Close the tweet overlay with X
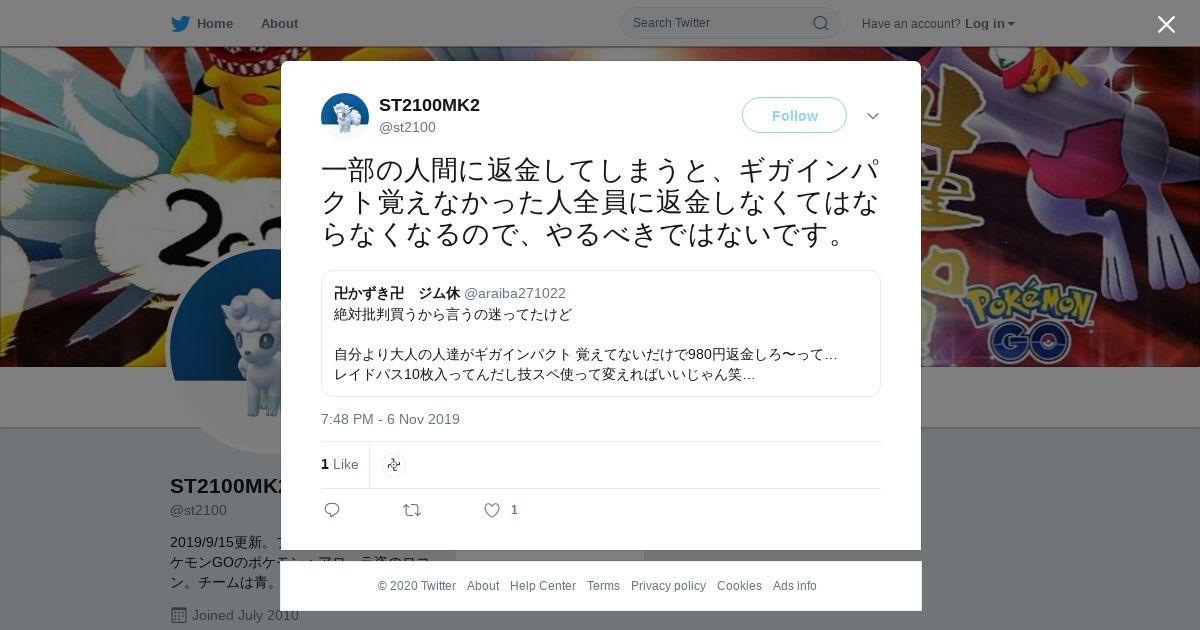 coord(1166,24)
